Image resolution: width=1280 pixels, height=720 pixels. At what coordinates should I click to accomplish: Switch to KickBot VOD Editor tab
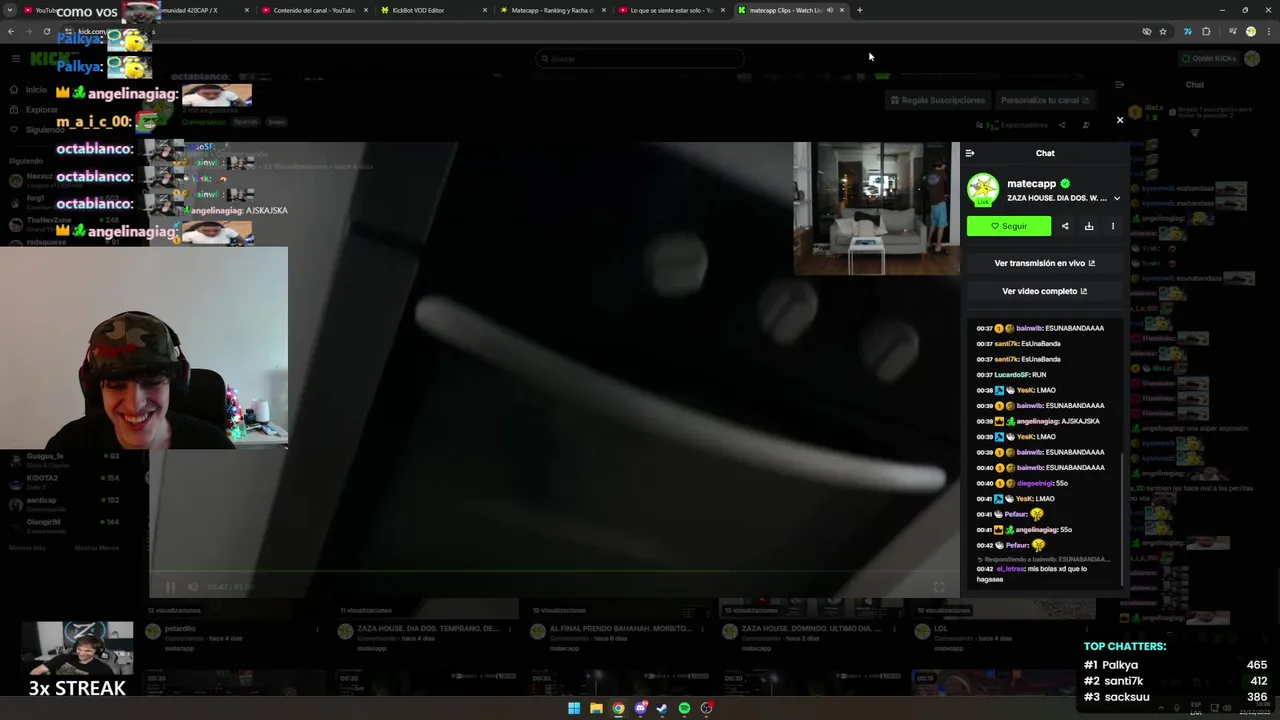click(x=434, y=10)
